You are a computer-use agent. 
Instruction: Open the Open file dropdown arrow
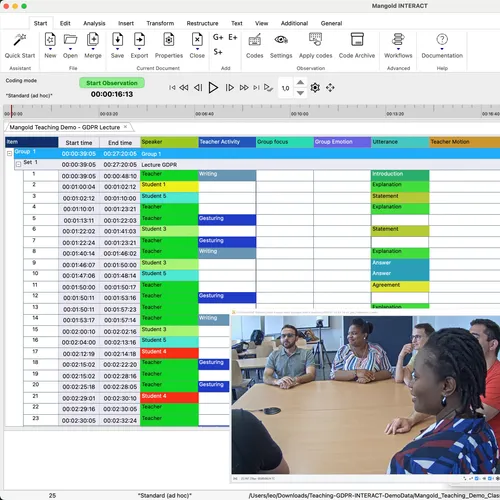70,49
